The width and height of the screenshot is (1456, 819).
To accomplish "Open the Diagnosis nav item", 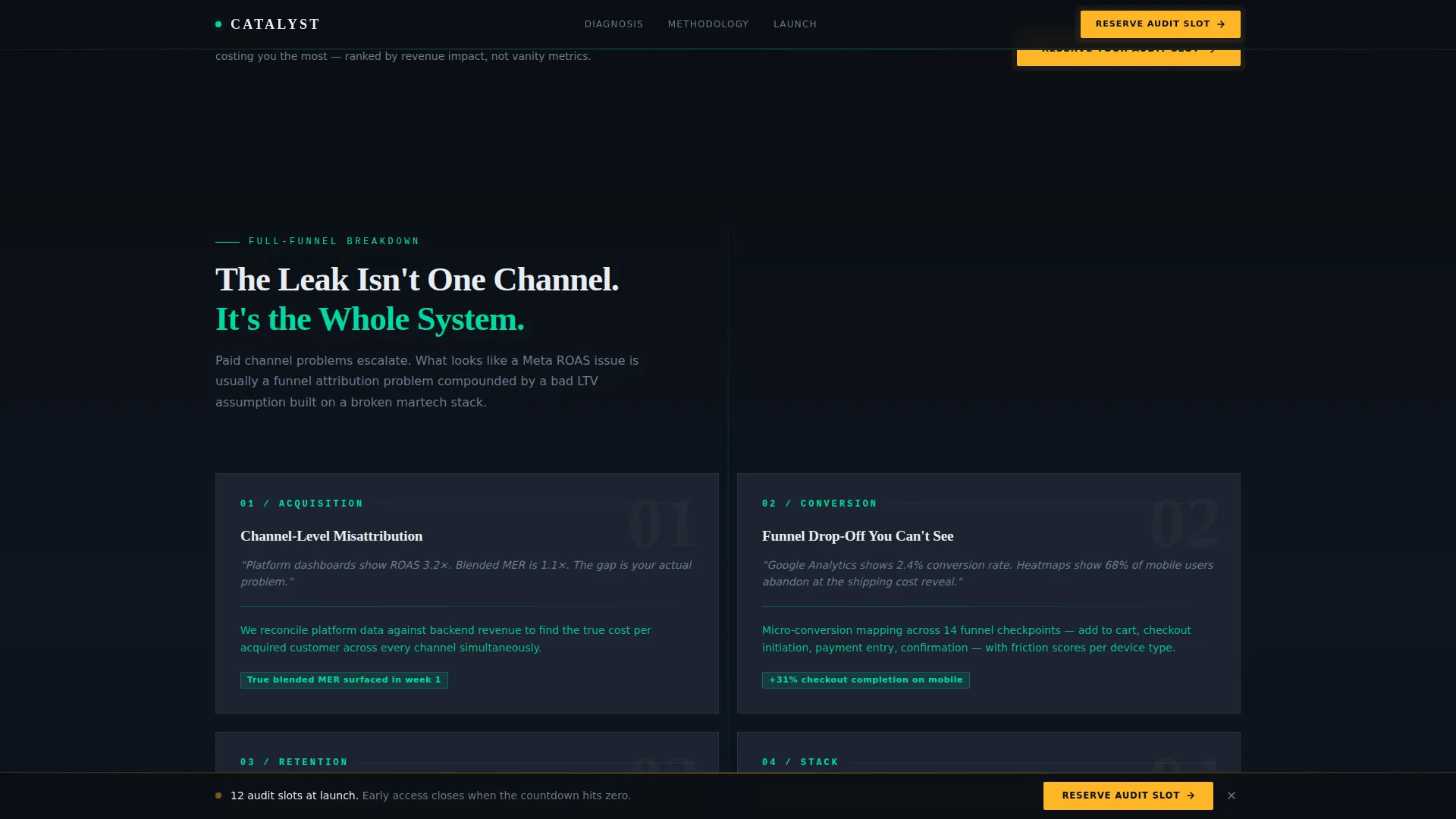I will 613,24.
